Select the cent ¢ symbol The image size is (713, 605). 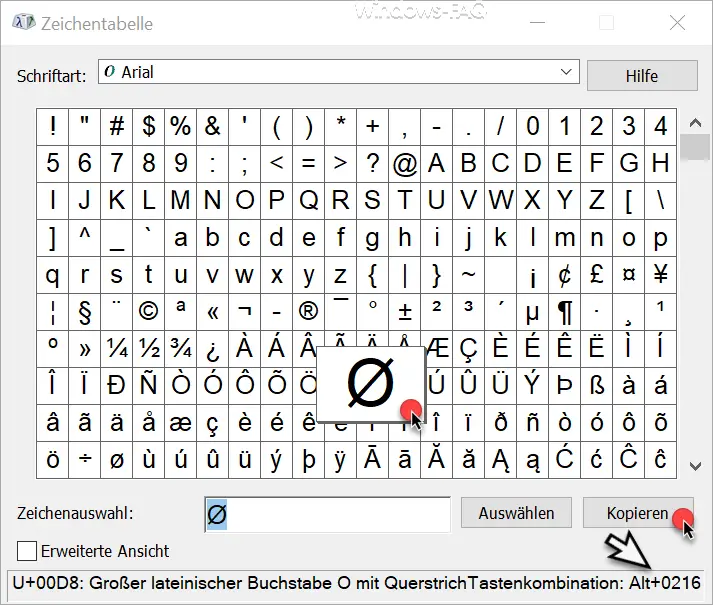pyautogui.click(x=565, y=275)
